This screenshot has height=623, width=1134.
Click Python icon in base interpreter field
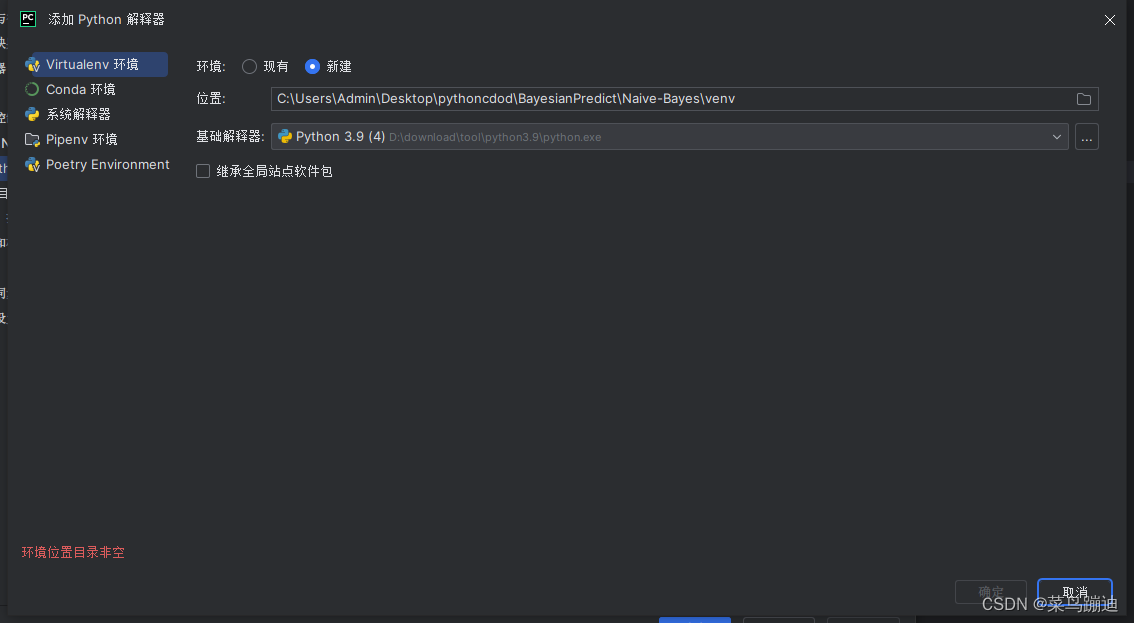pos(285,137)
